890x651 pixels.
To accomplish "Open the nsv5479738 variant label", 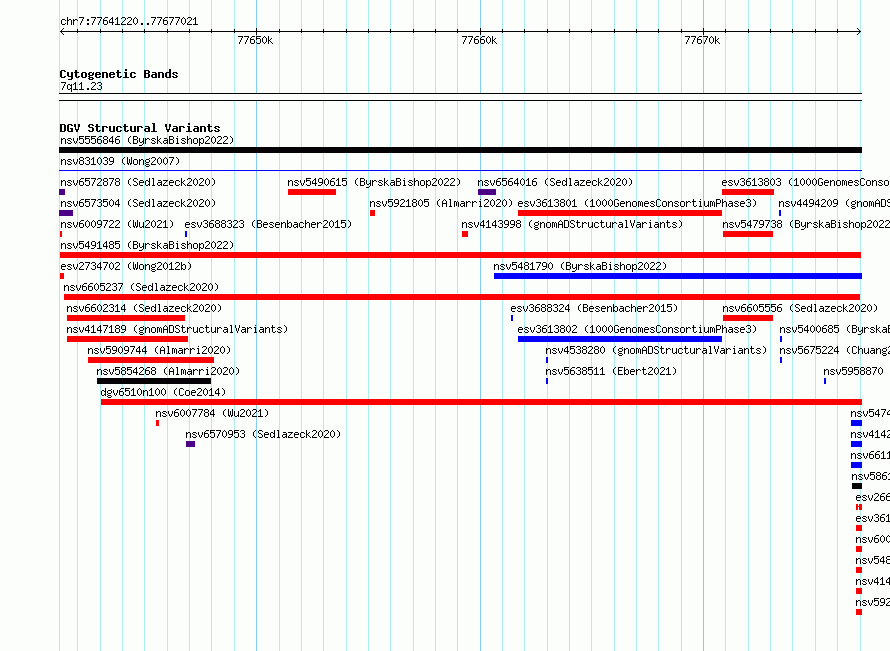I will [806, 224].
